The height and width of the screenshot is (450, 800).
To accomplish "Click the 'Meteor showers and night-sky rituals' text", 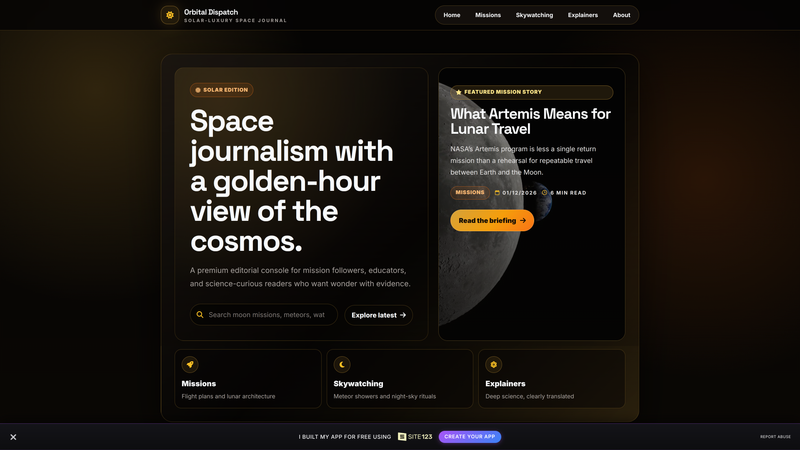I will pyautogui.click(x=385, y=396).
